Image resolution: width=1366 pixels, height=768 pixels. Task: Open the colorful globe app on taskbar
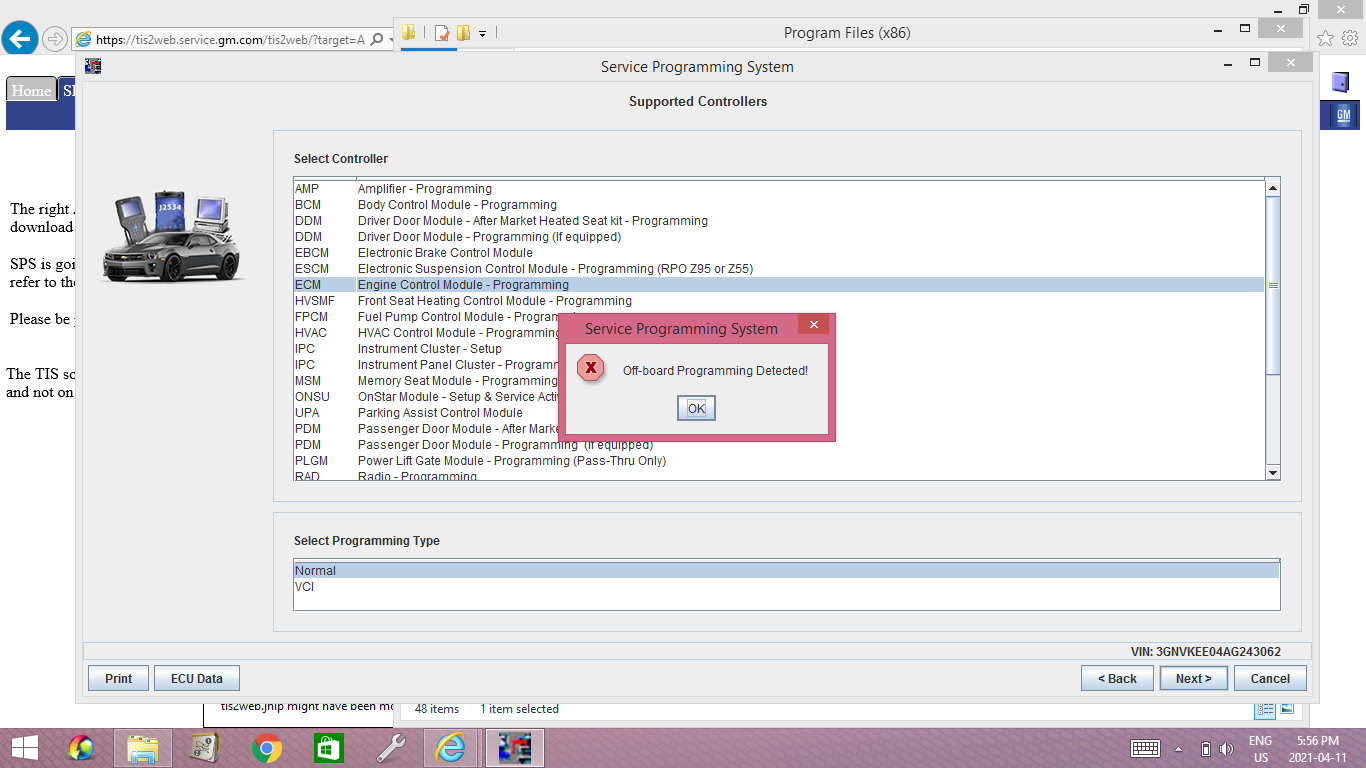82,748
